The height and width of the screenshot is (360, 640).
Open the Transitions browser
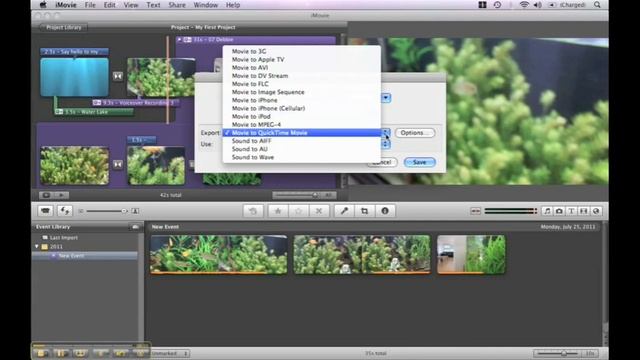click(x=584, y=211)
